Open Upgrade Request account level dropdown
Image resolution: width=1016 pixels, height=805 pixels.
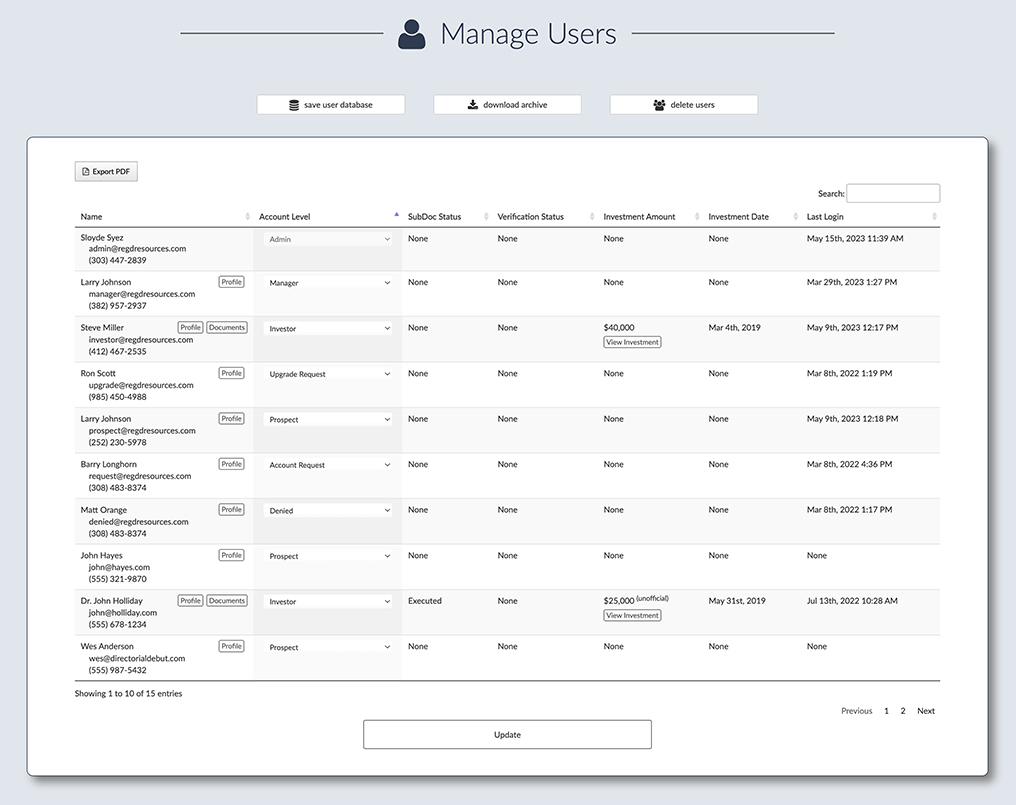(x=329, y=374)
